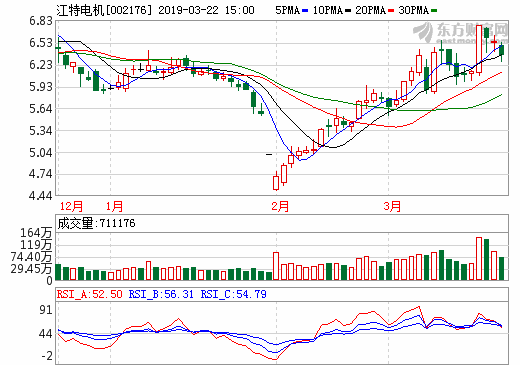Screen dimensions: 520x365
Task: Click the 成交量:711176 volume label
Action: click(96, 223)
